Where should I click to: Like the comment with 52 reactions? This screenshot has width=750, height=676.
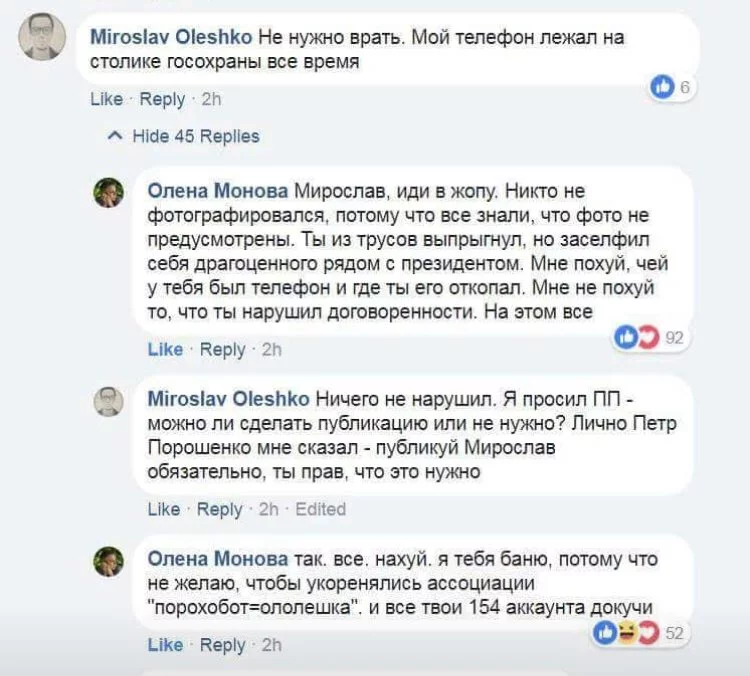click(x=165, y=645)
